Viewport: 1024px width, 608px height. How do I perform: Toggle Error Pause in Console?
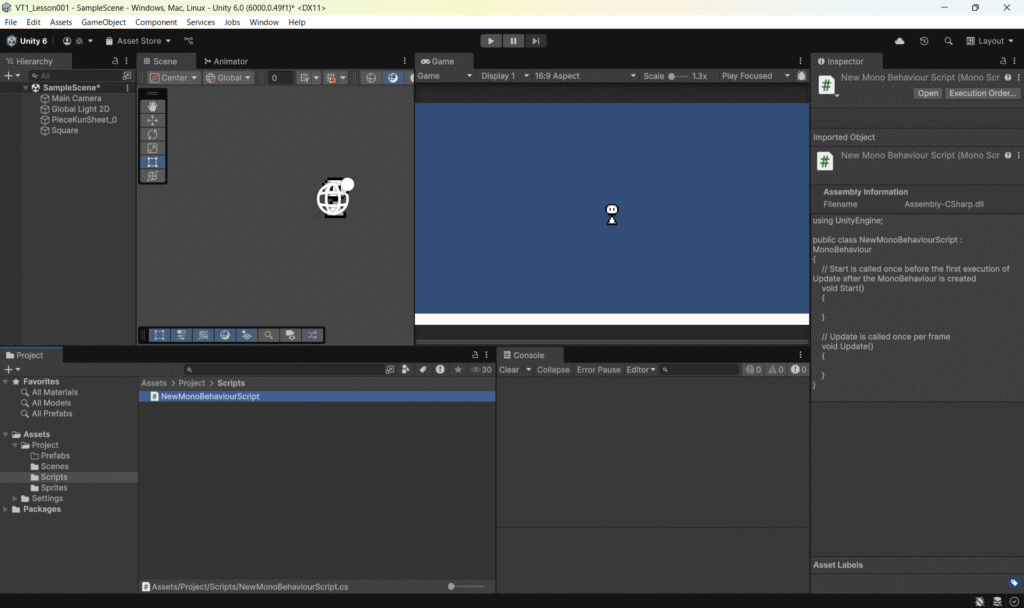point(598,370)
